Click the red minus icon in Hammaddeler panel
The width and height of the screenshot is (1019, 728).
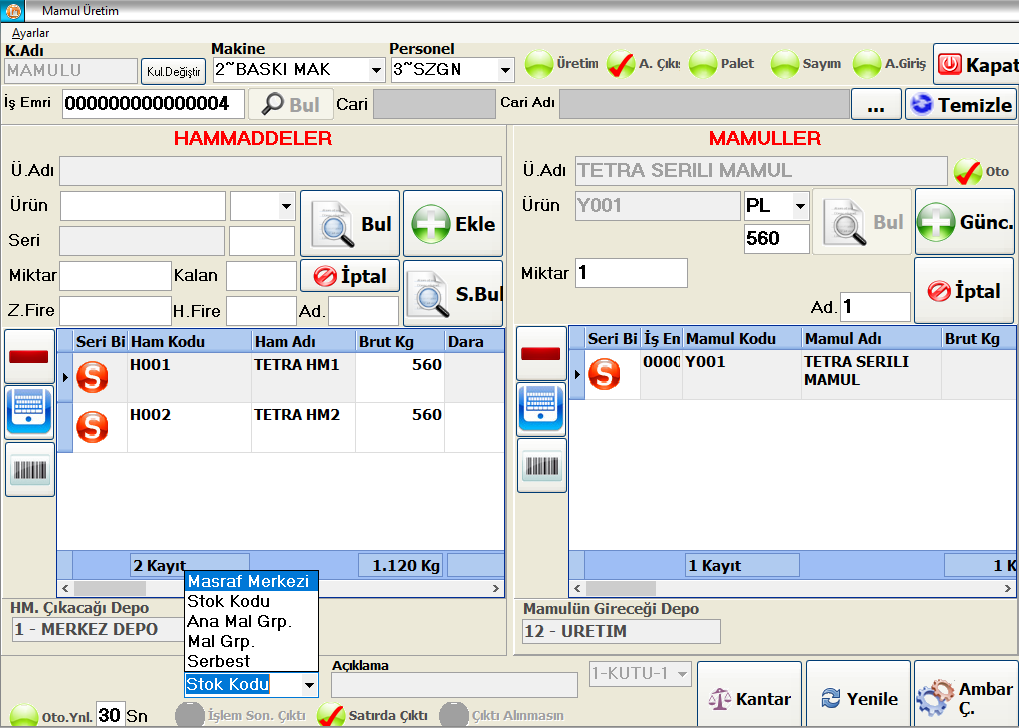[29, 356]
